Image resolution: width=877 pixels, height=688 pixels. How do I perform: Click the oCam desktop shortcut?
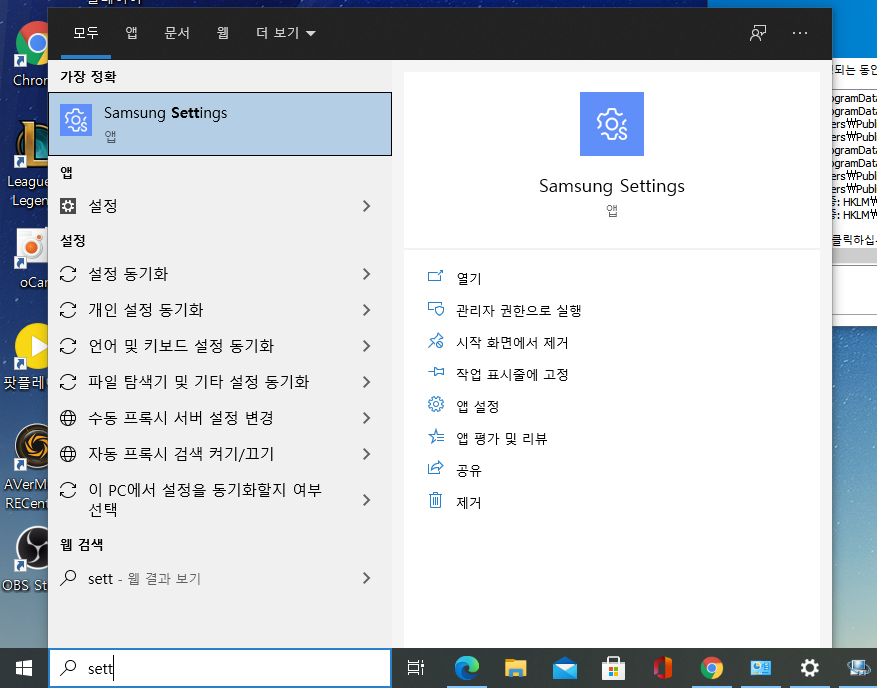pos(31,258)
